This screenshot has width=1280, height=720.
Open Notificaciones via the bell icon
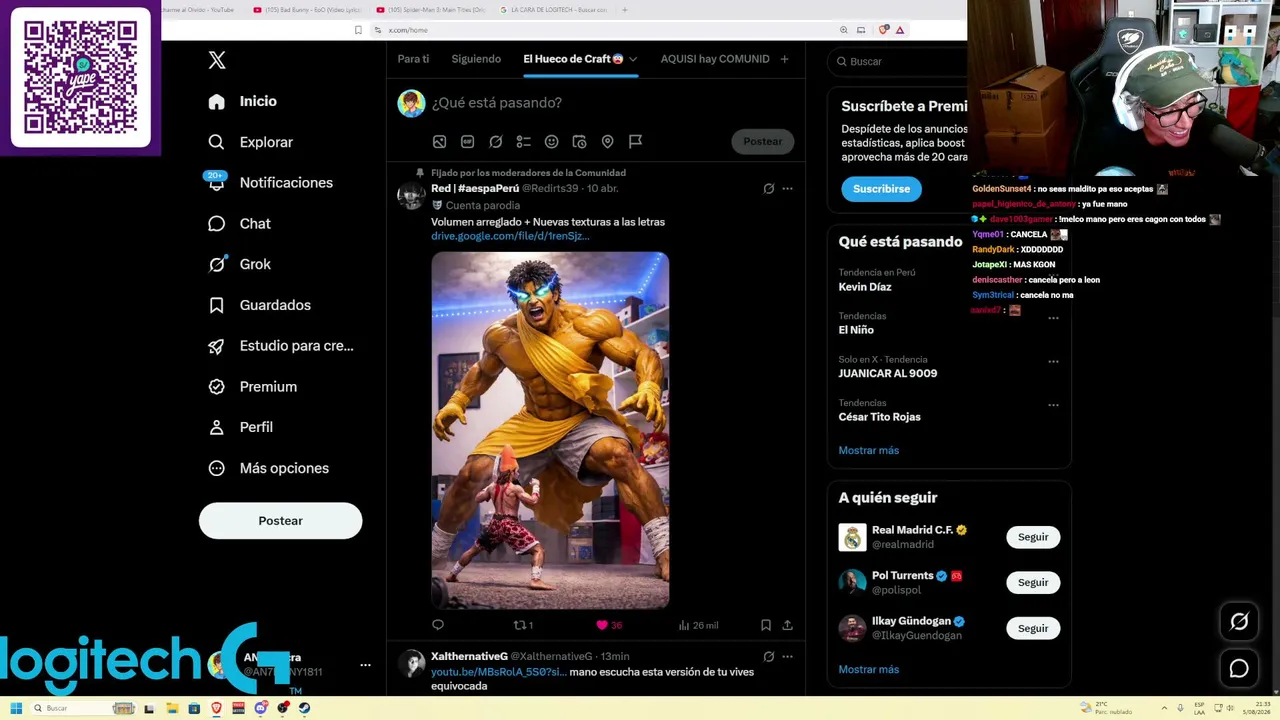pyautogui.click(x=217, y=183)
